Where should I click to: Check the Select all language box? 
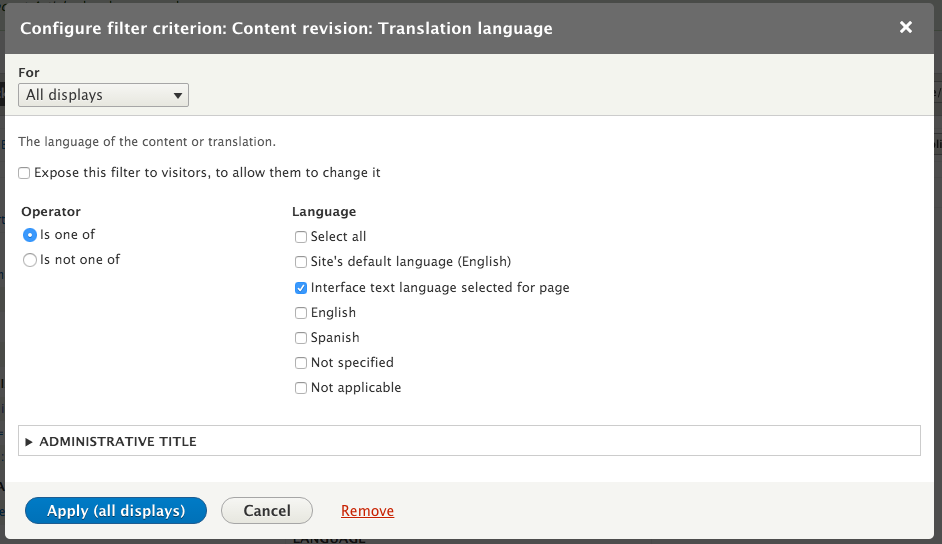[301, 237]
